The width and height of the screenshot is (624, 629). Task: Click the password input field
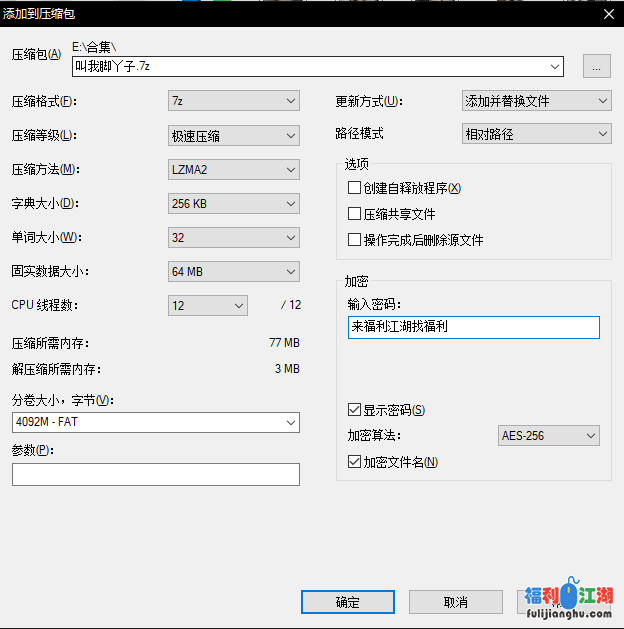point(473,327)
